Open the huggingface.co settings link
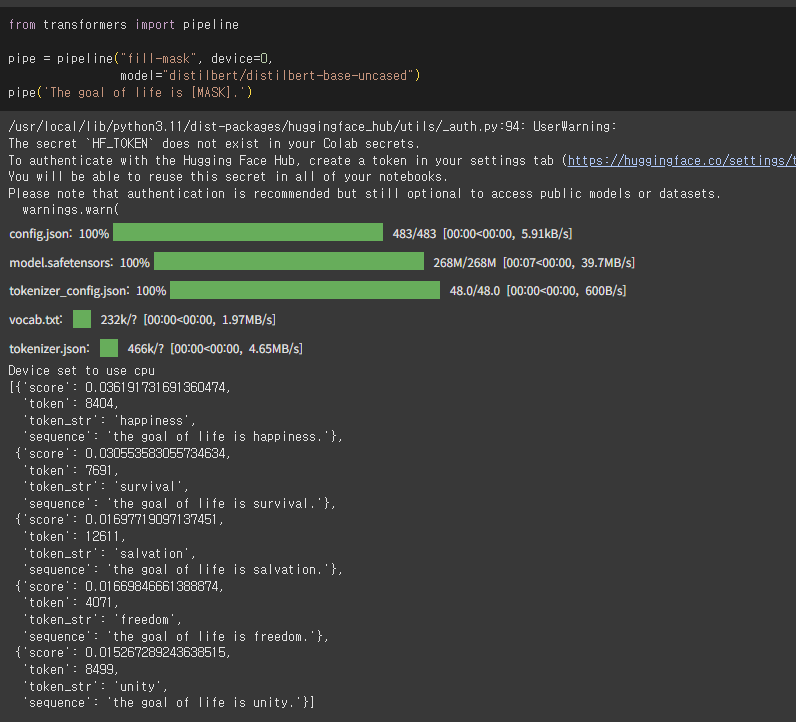 pos(681,160)
